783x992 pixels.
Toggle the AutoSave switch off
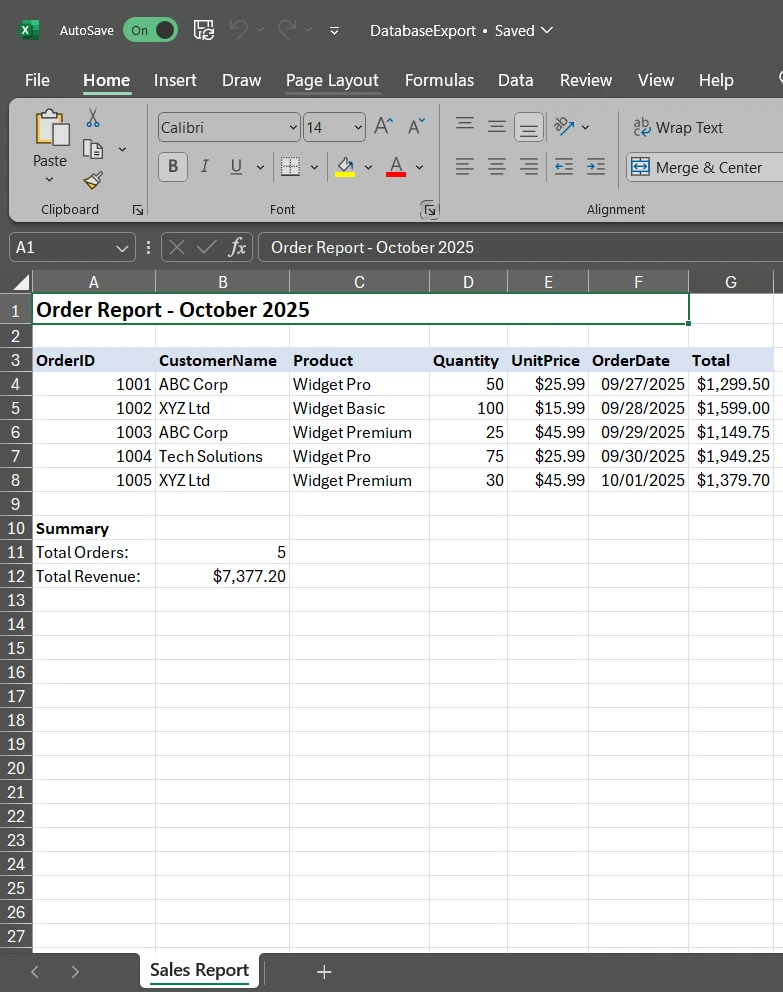(x=150, y=30)
